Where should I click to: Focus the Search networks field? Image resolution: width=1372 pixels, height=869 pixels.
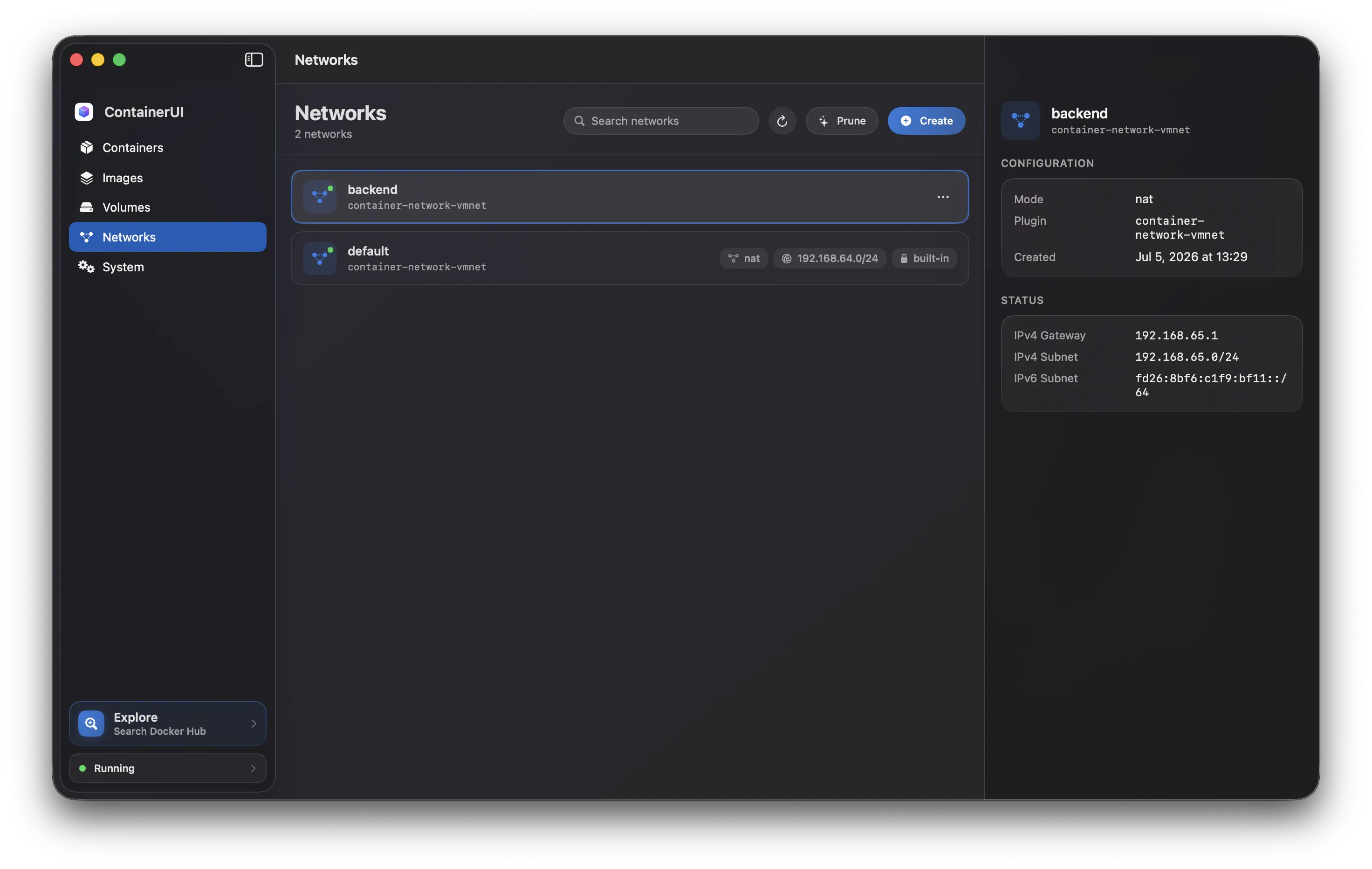click(x=661, y=121)
